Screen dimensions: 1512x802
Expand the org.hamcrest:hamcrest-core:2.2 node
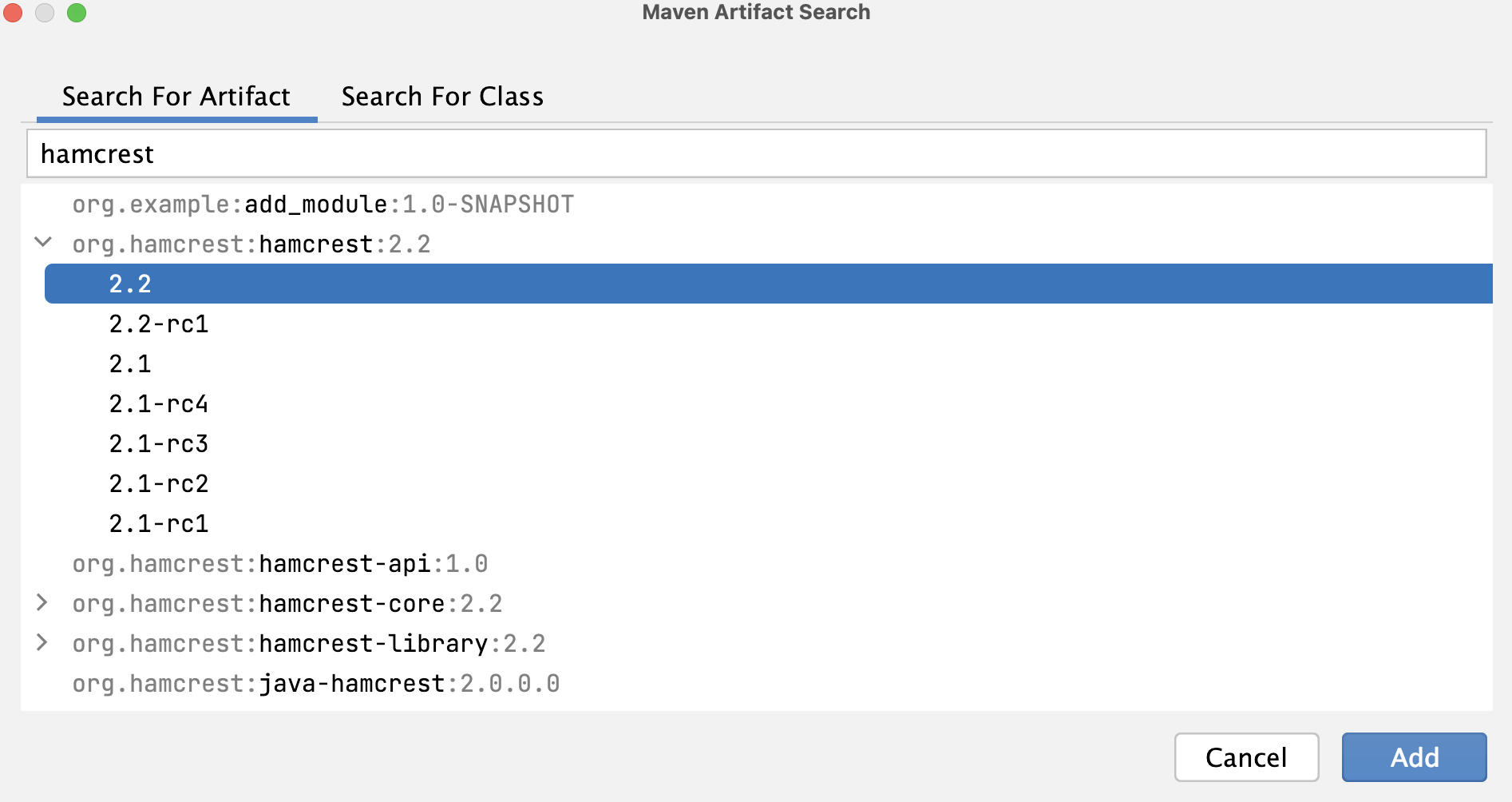pyautogui.click(x=42, y=603)
